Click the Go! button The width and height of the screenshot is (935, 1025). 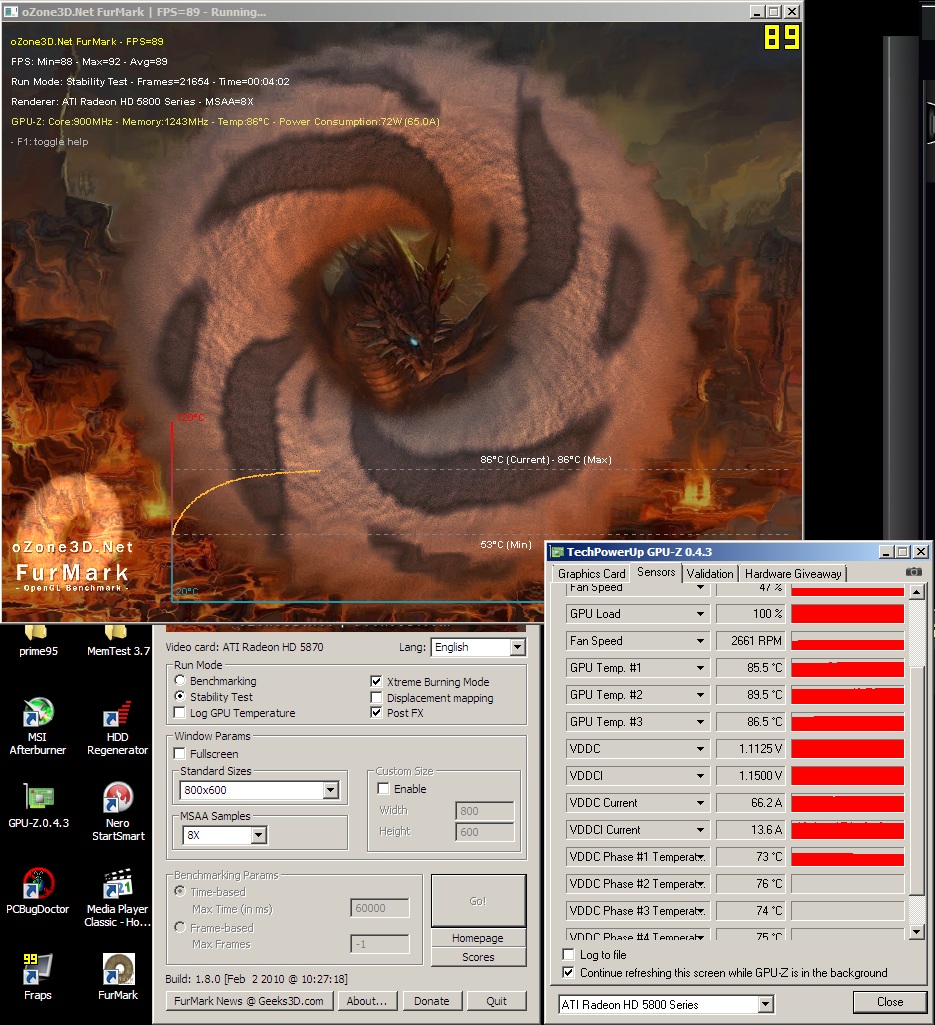click(478, 901)
